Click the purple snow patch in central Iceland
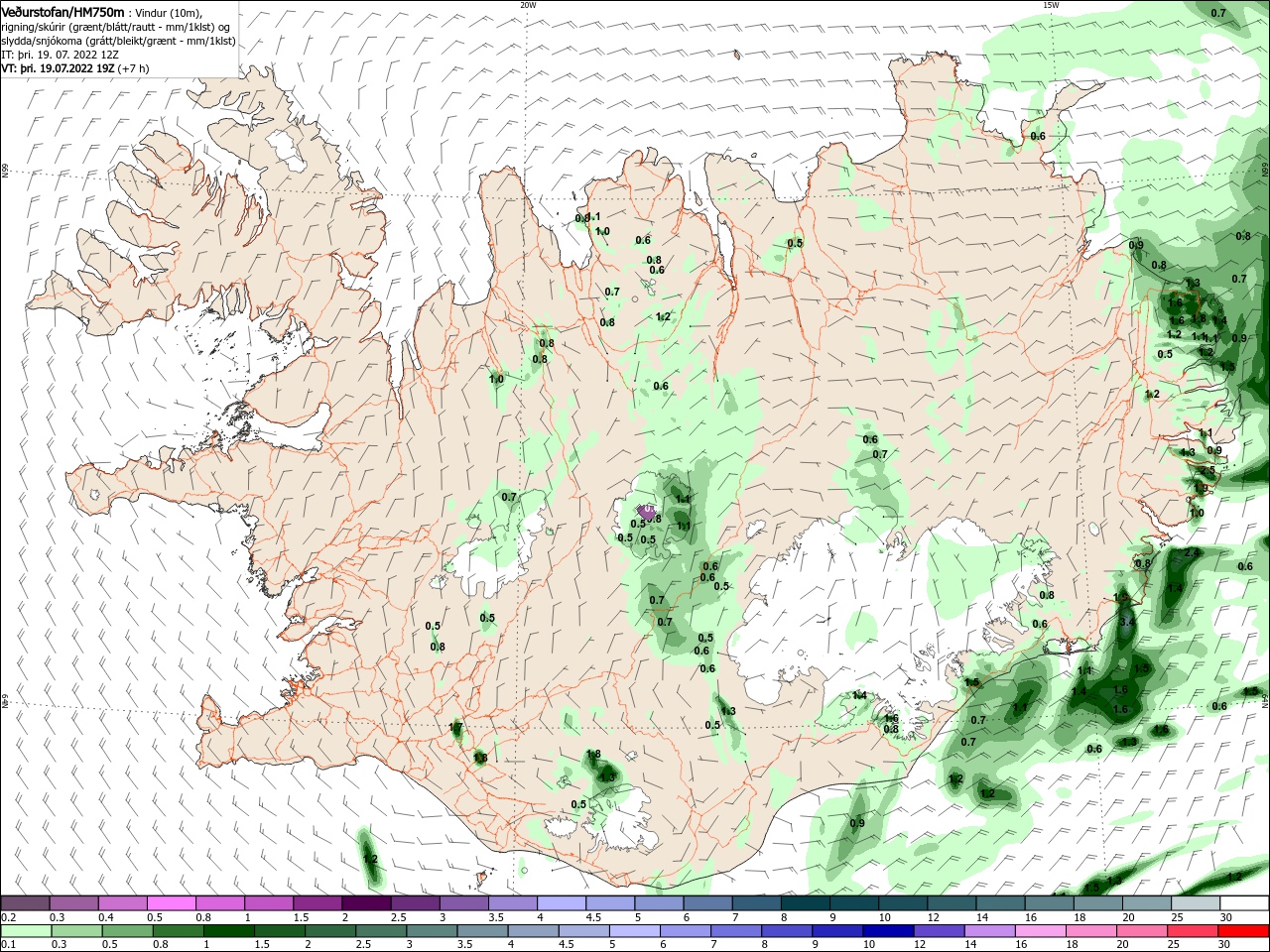The height and width of the screenshot is (952, 1270). point(645,511)
